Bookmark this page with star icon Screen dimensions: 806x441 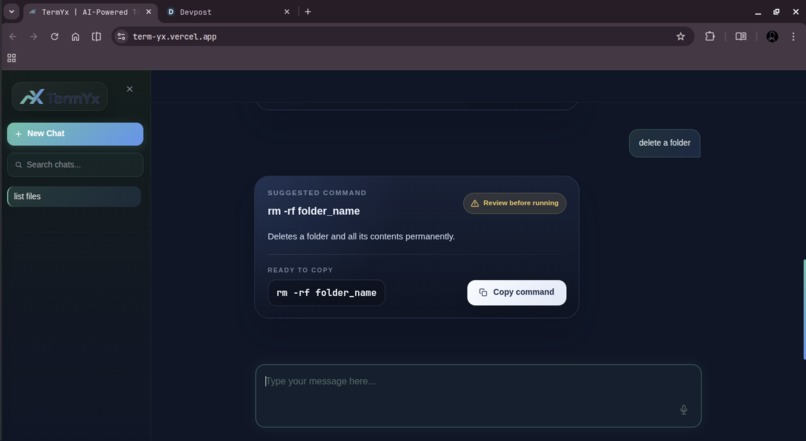pos(681,36)
